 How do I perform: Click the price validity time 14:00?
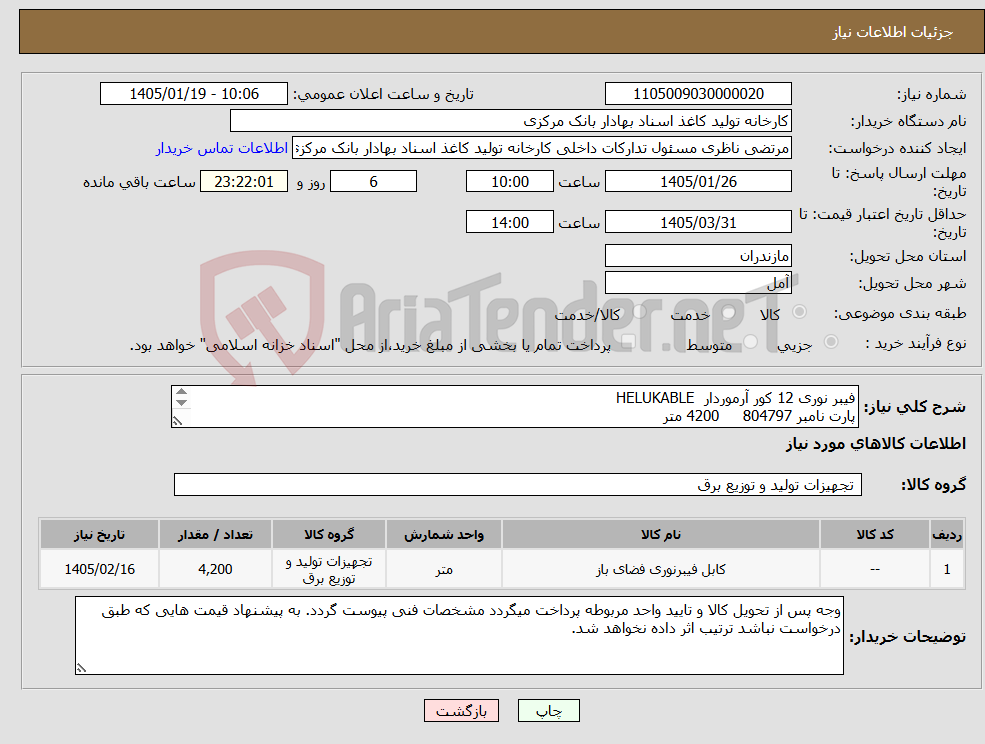coord(509,222)
